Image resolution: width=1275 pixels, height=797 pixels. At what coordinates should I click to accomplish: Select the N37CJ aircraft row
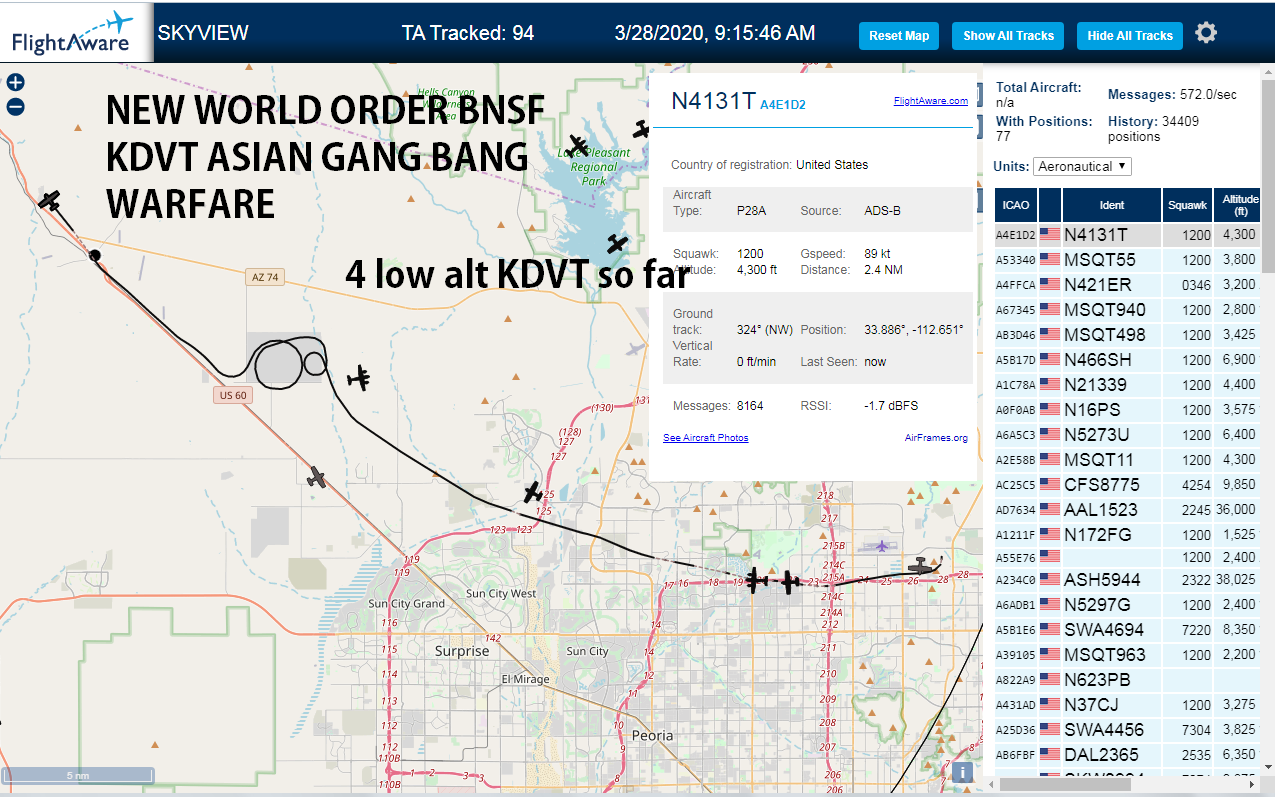tap(1128, 705)
